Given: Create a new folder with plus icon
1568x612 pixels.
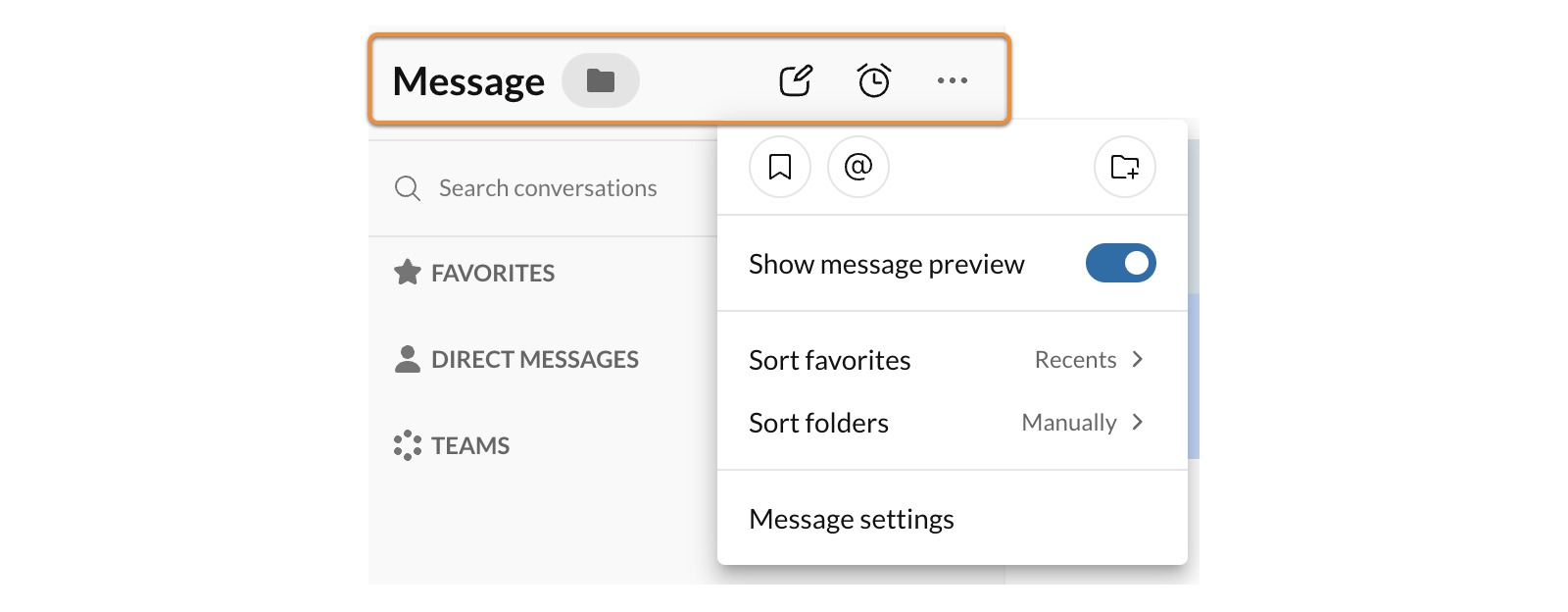Looking at the screenshot, I should (x=1124, y=167).
